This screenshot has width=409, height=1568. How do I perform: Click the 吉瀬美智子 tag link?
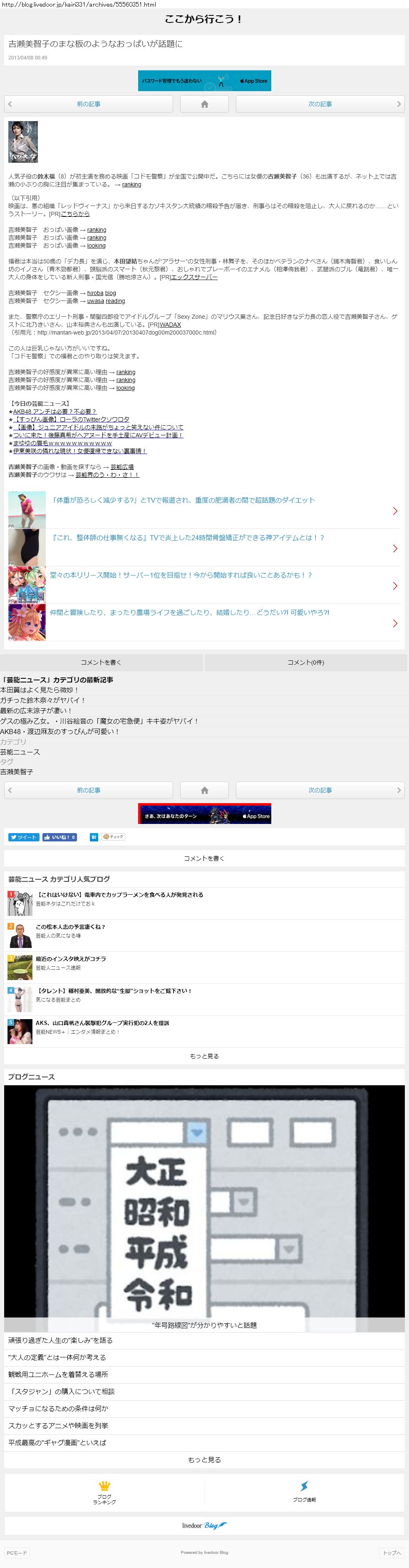[16, 772]
